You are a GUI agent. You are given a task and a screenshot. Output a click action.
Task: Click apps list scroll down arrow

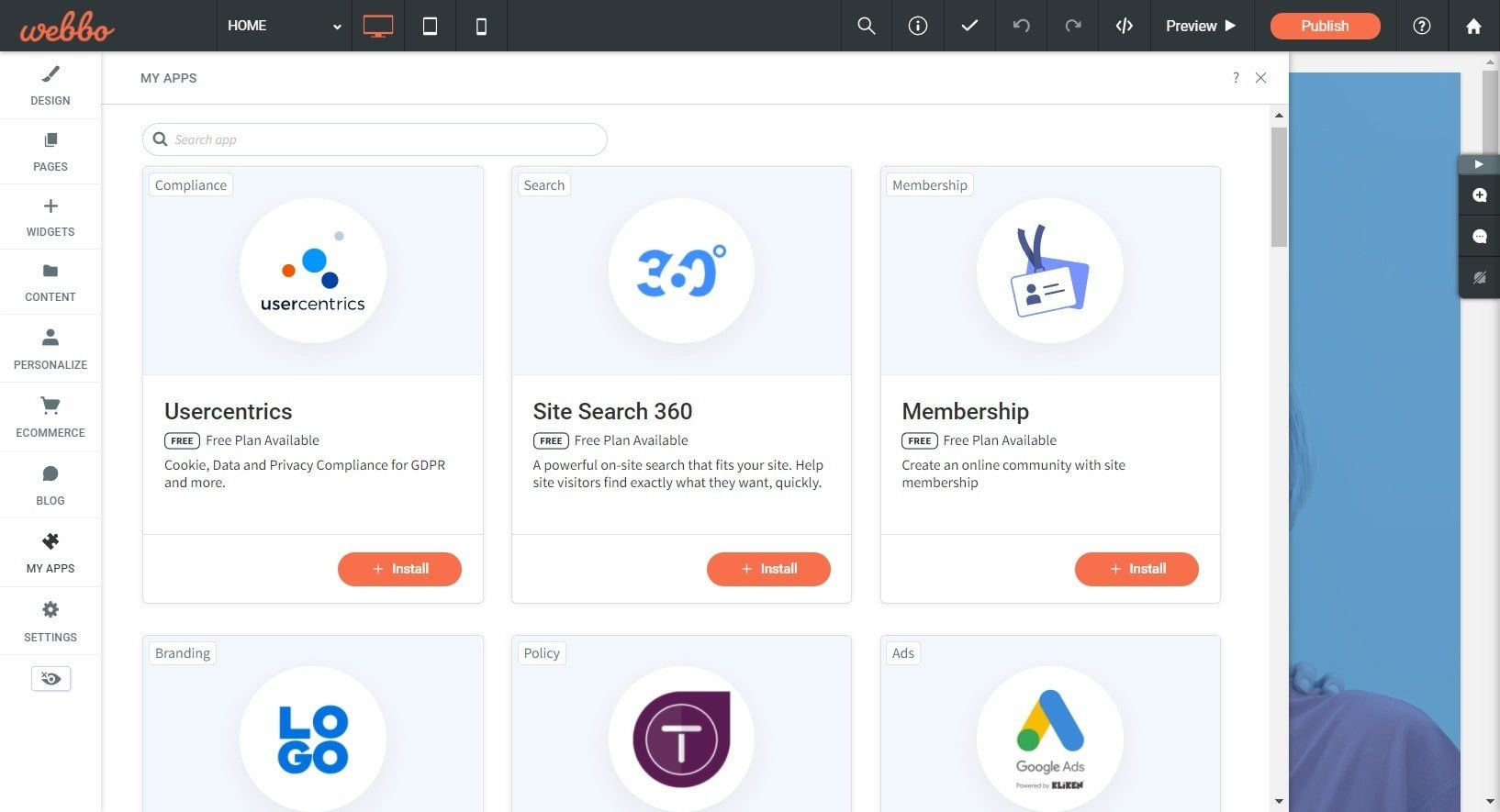[1279, 801]
